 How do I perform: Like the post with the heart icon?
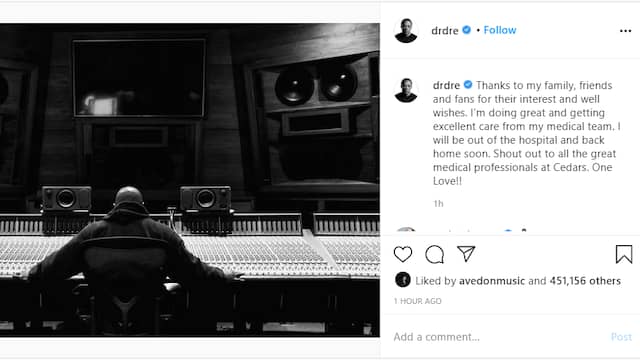click(x=403, y=254)
